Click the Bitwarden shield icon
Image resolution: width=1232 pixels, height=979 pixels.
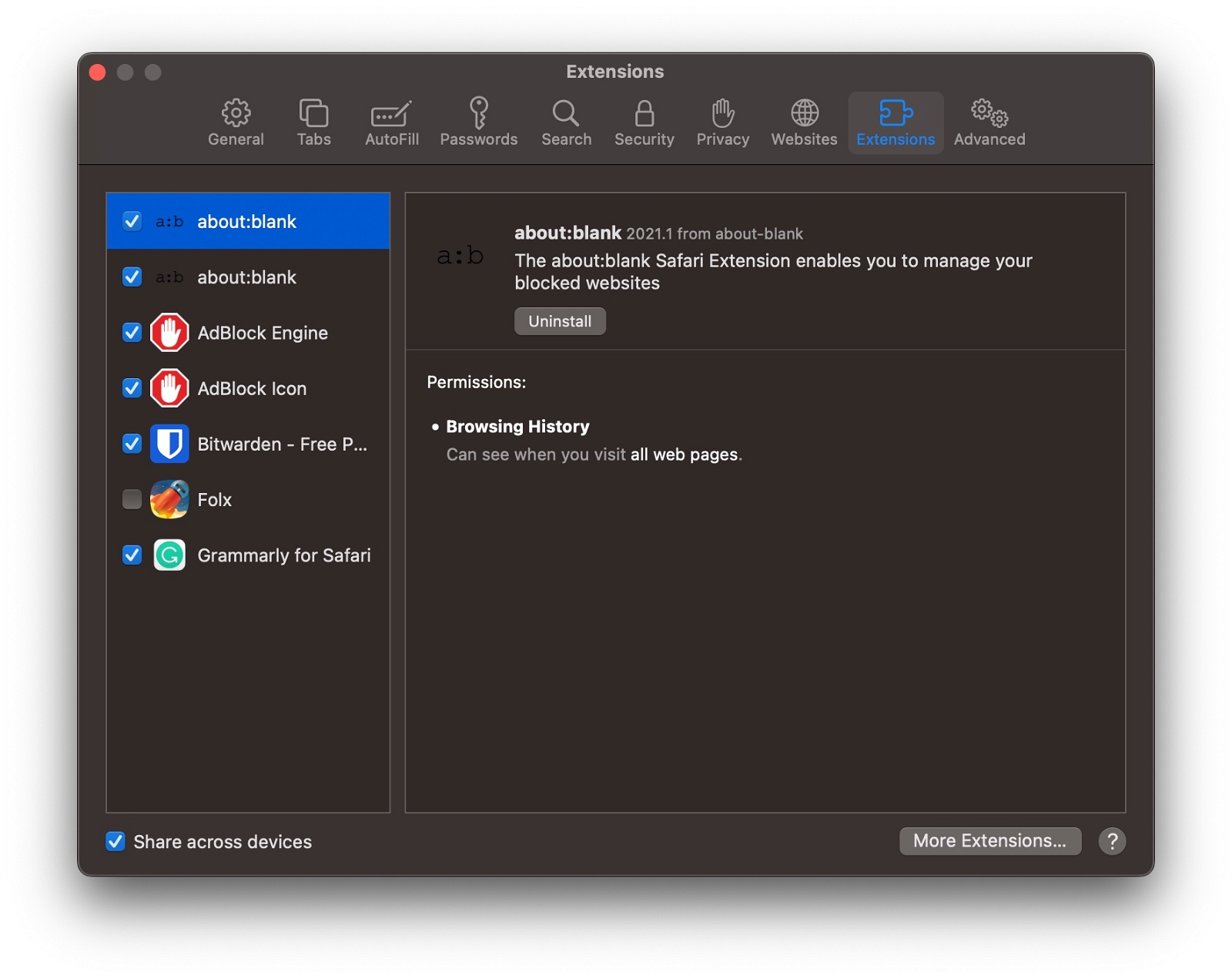(x=169, y=444)
